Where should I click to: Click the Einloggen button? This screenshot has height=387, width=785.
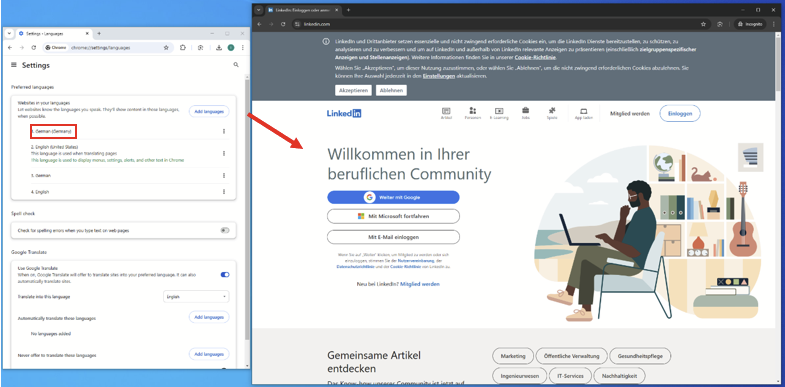(680, 114)
